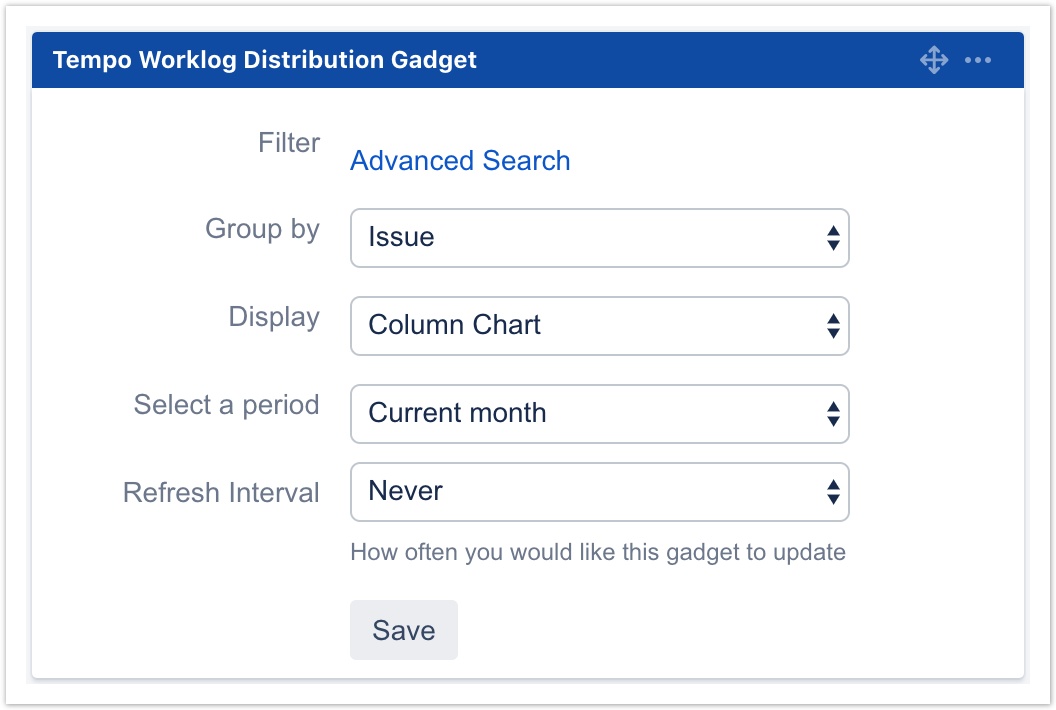Click the Tempo Worklog Distribution Gadget title
Image resolution: width=1056 pixels, height=710 pixels.
click(x=264, y=60)
